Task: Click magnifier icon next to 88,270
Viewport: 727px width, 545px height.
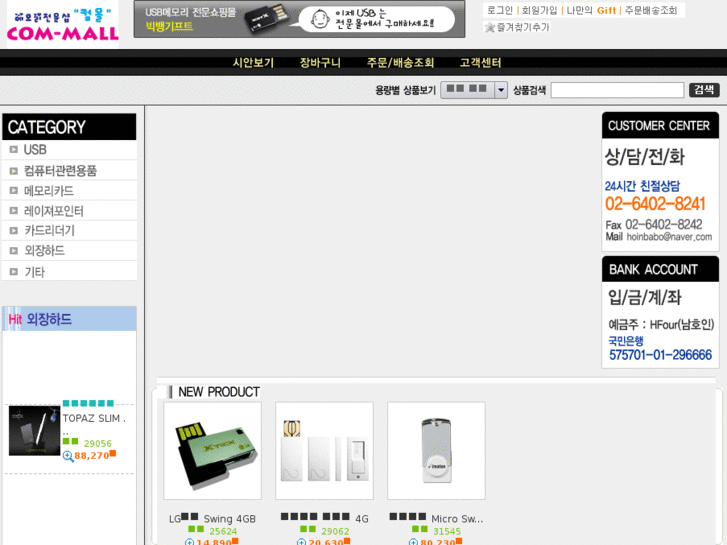Action: coord(68,456)
